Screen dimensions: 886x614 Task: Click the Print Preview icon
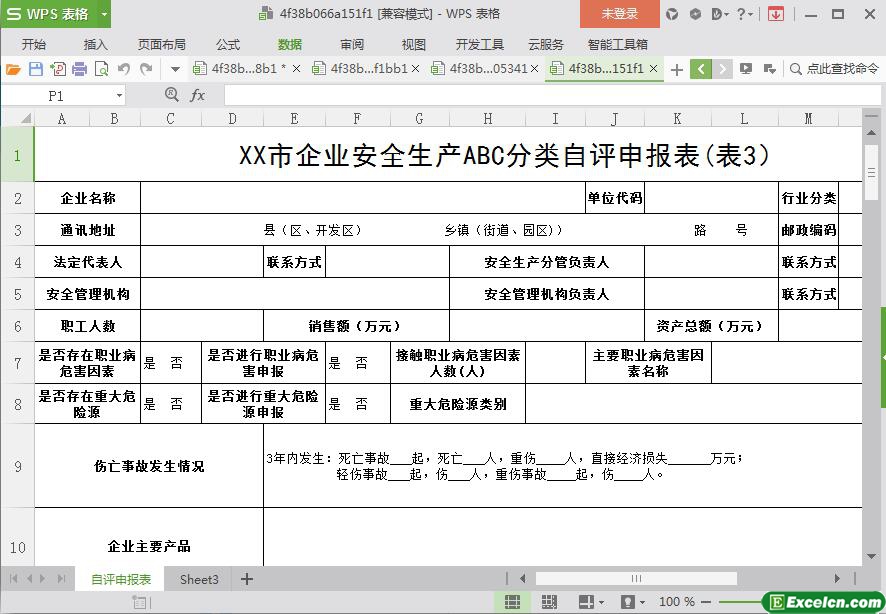tap(101, 69)
